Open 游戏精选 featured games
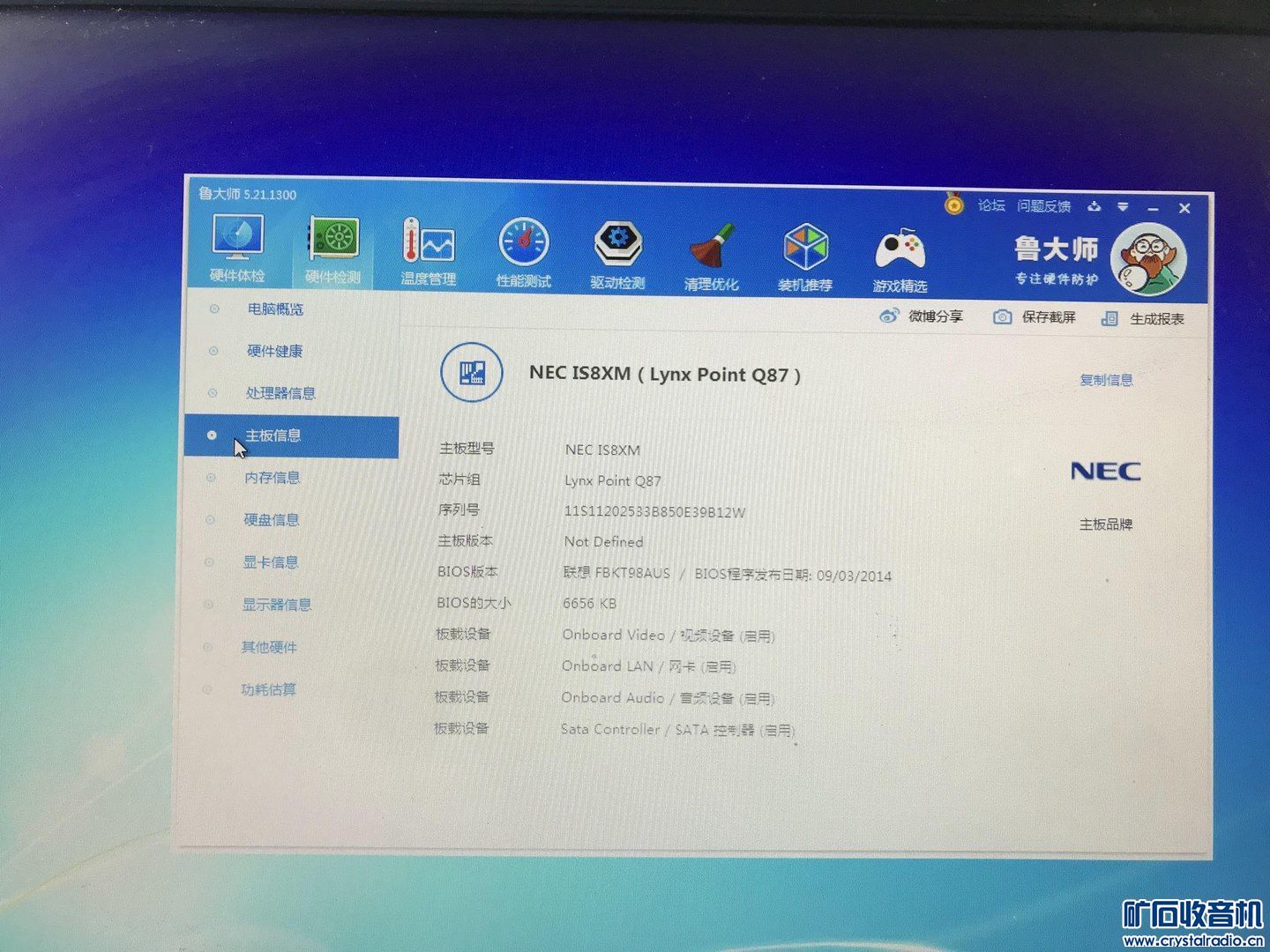The width and height of the screenshot is (1270, 952). coord(900,260)
